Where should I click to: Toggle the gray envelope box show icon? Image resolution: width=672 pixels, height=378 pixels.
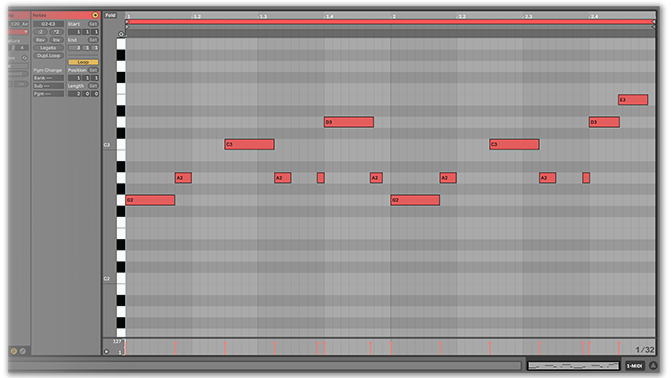23,351
